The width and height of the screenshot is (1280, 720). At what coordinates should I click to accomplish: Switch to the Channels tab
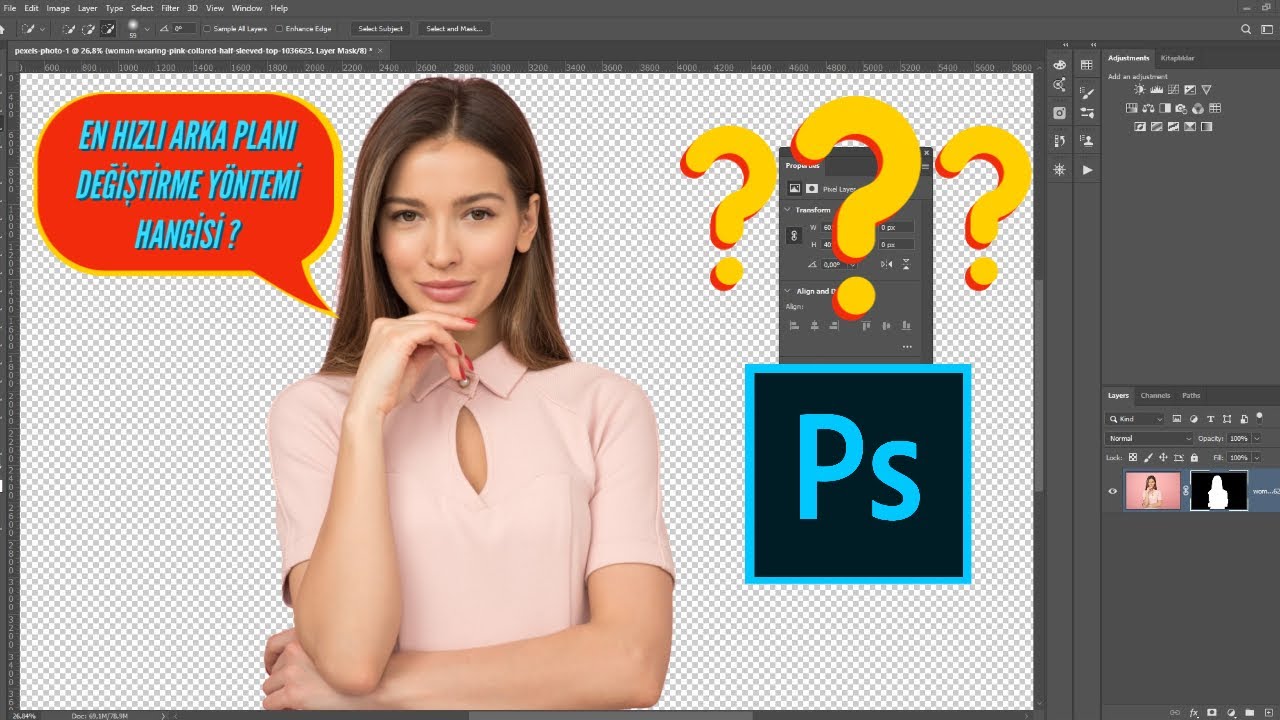click(x=1155, y=395)
